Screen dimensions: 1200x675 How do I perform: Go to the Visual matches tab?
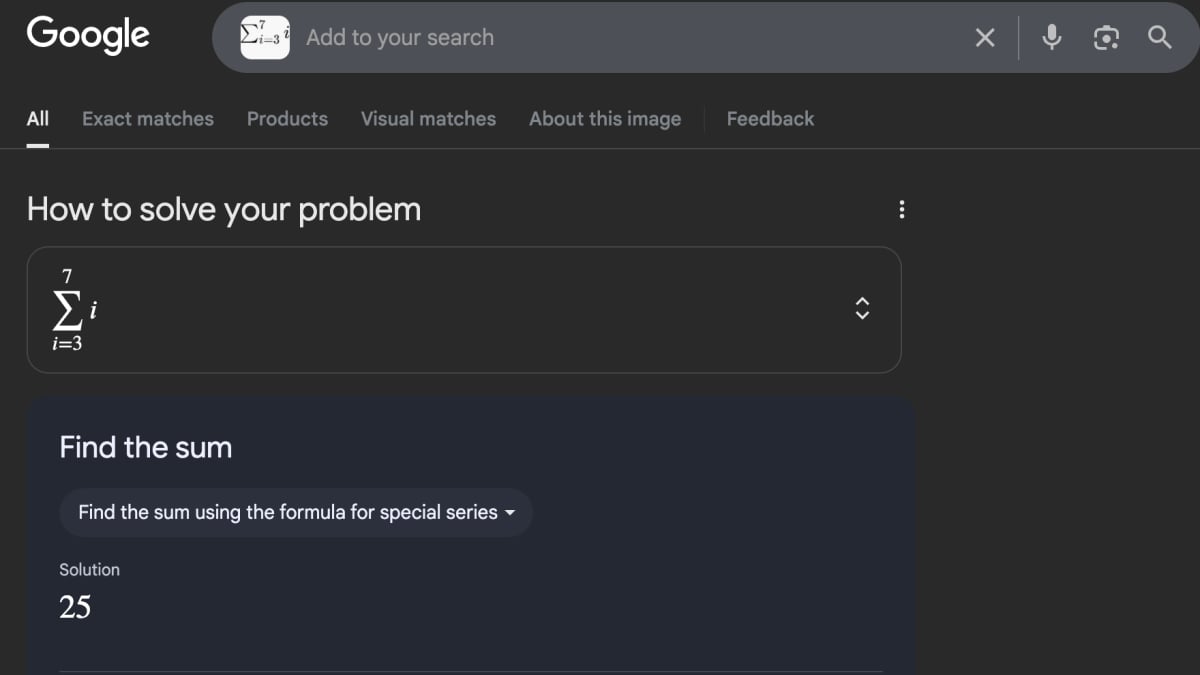point(428,119)
